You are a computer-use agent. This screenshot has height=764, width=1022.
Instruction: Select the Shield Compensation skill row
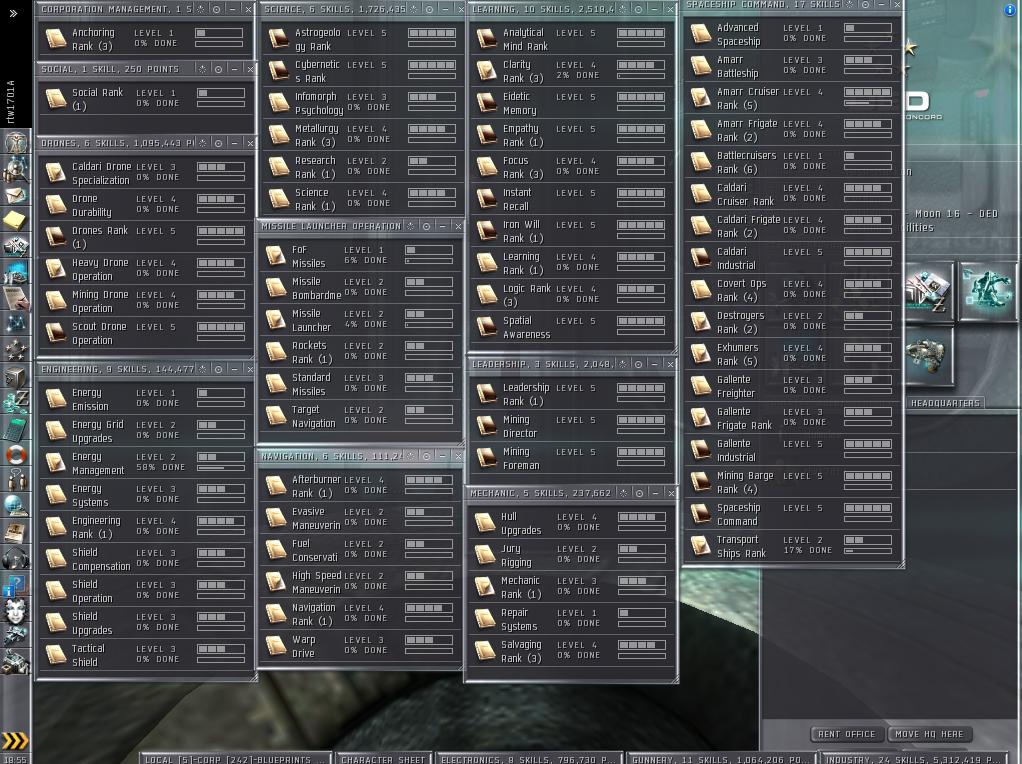145,559
